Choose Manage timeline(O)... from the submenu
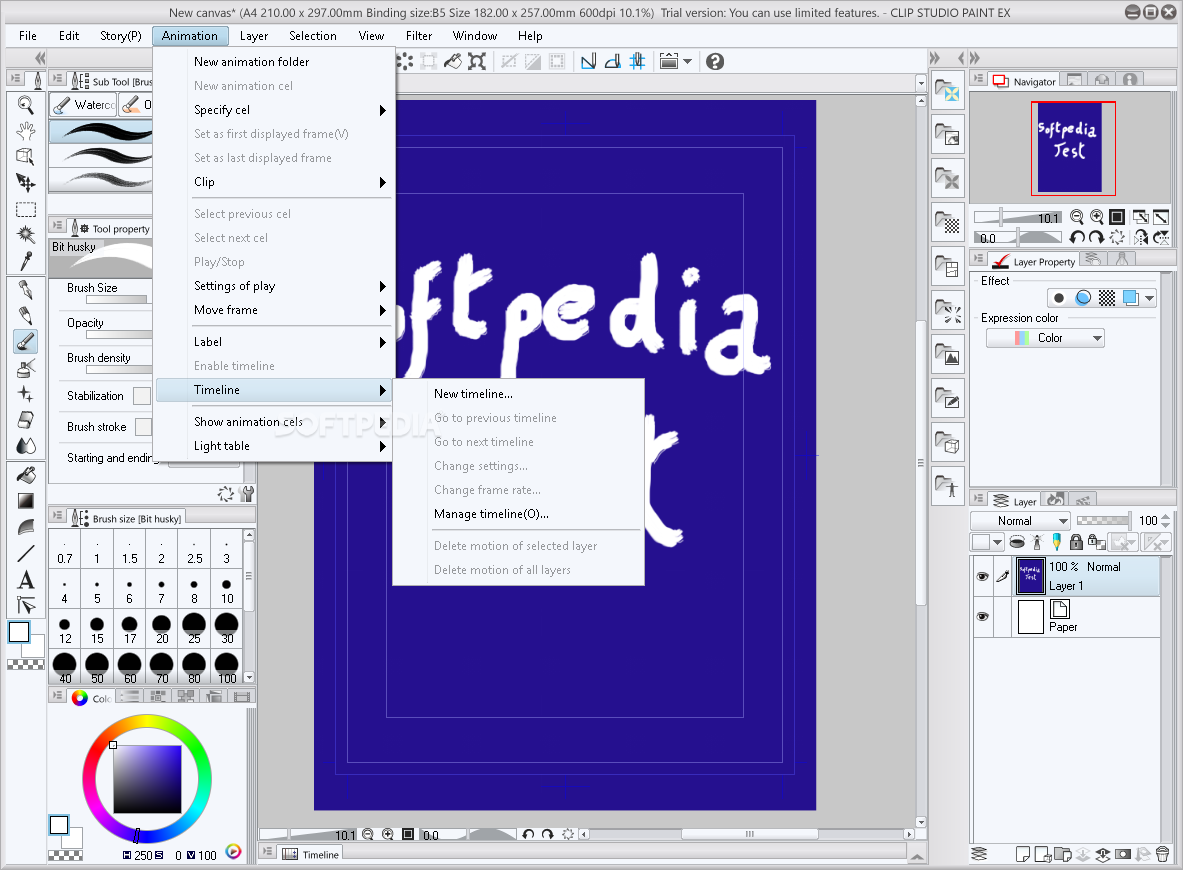 pos(518,514)
